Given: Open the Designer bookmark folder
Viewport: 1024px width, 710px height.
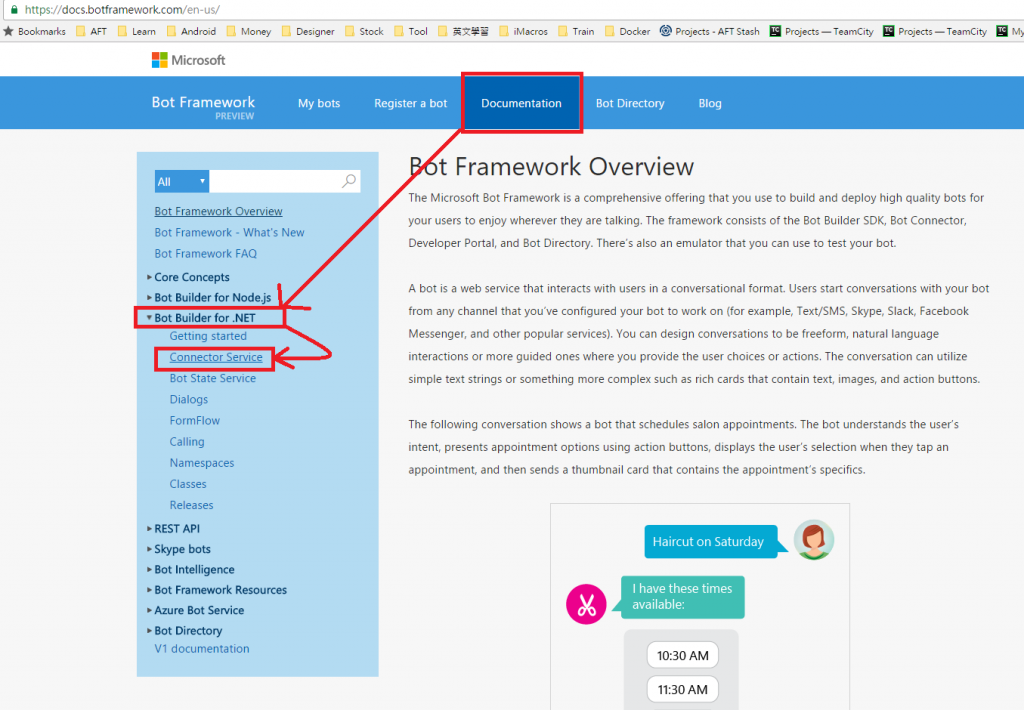Looking at the screenshot, I should [308, 31].
